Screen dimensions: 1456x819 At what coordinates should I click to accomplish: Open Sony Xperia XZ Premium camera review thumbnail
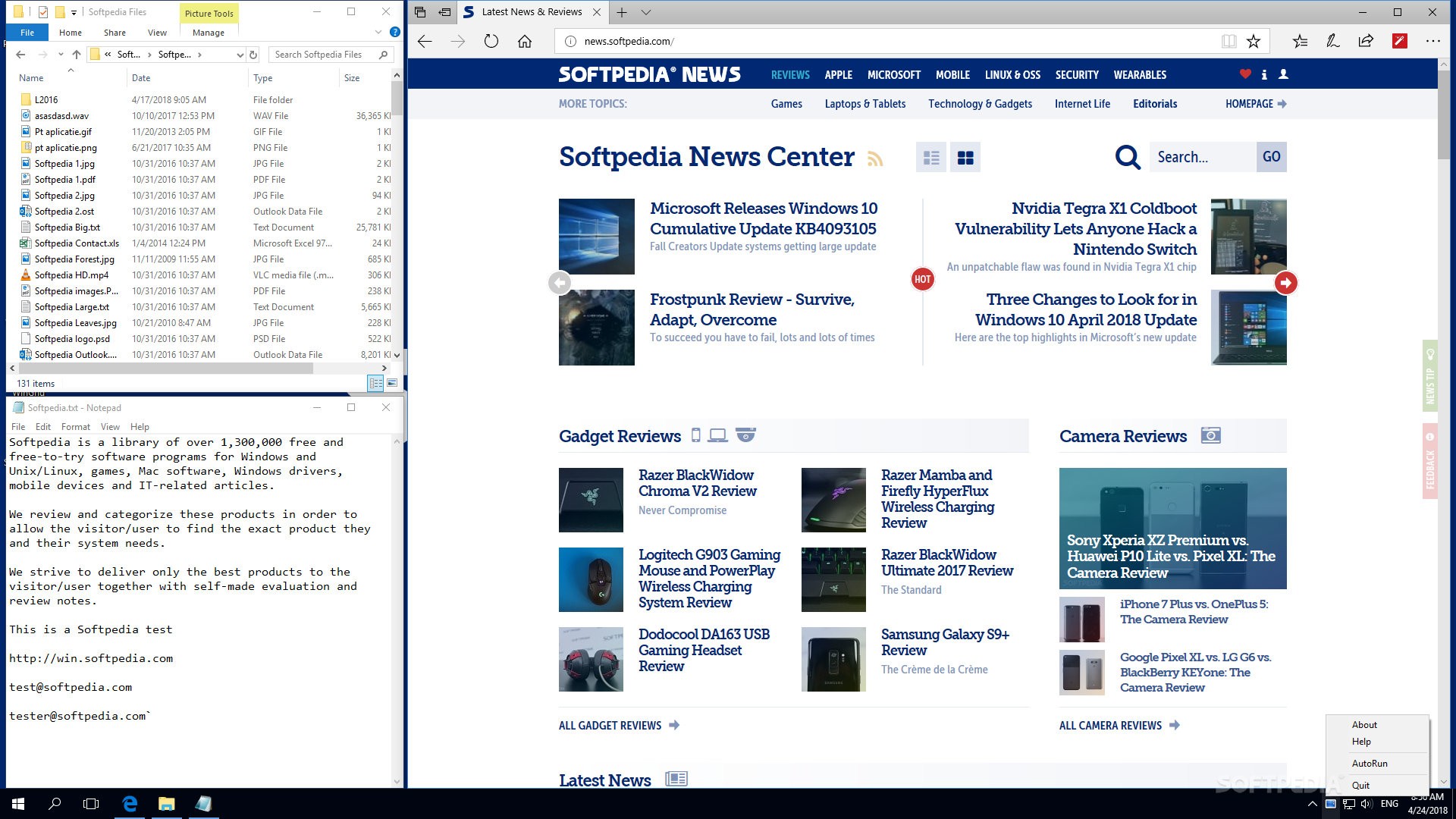point(1172,528)
